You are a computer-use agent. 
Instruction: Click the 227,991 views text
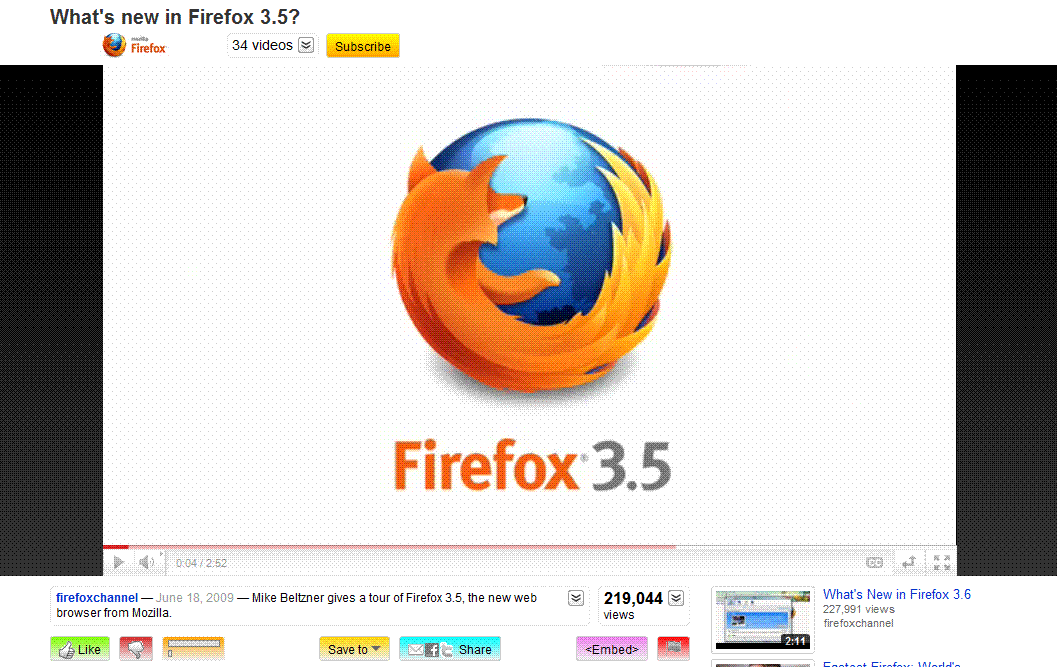point(858,609)
